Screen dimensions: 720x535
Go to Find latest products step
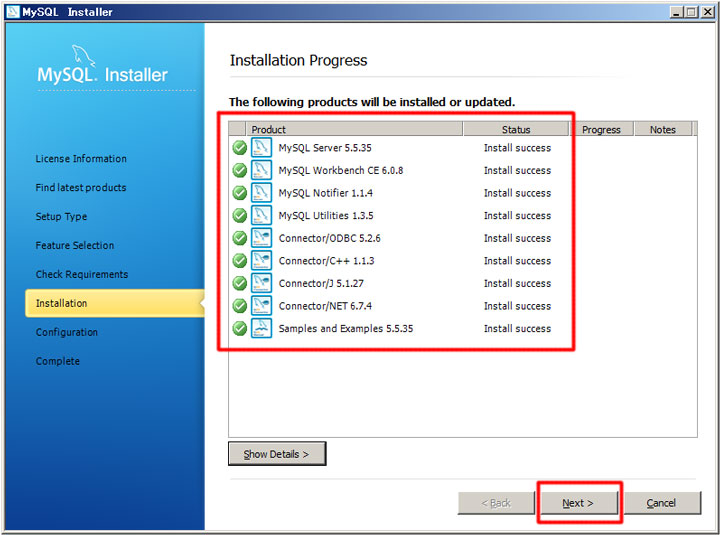coord(81,188)
